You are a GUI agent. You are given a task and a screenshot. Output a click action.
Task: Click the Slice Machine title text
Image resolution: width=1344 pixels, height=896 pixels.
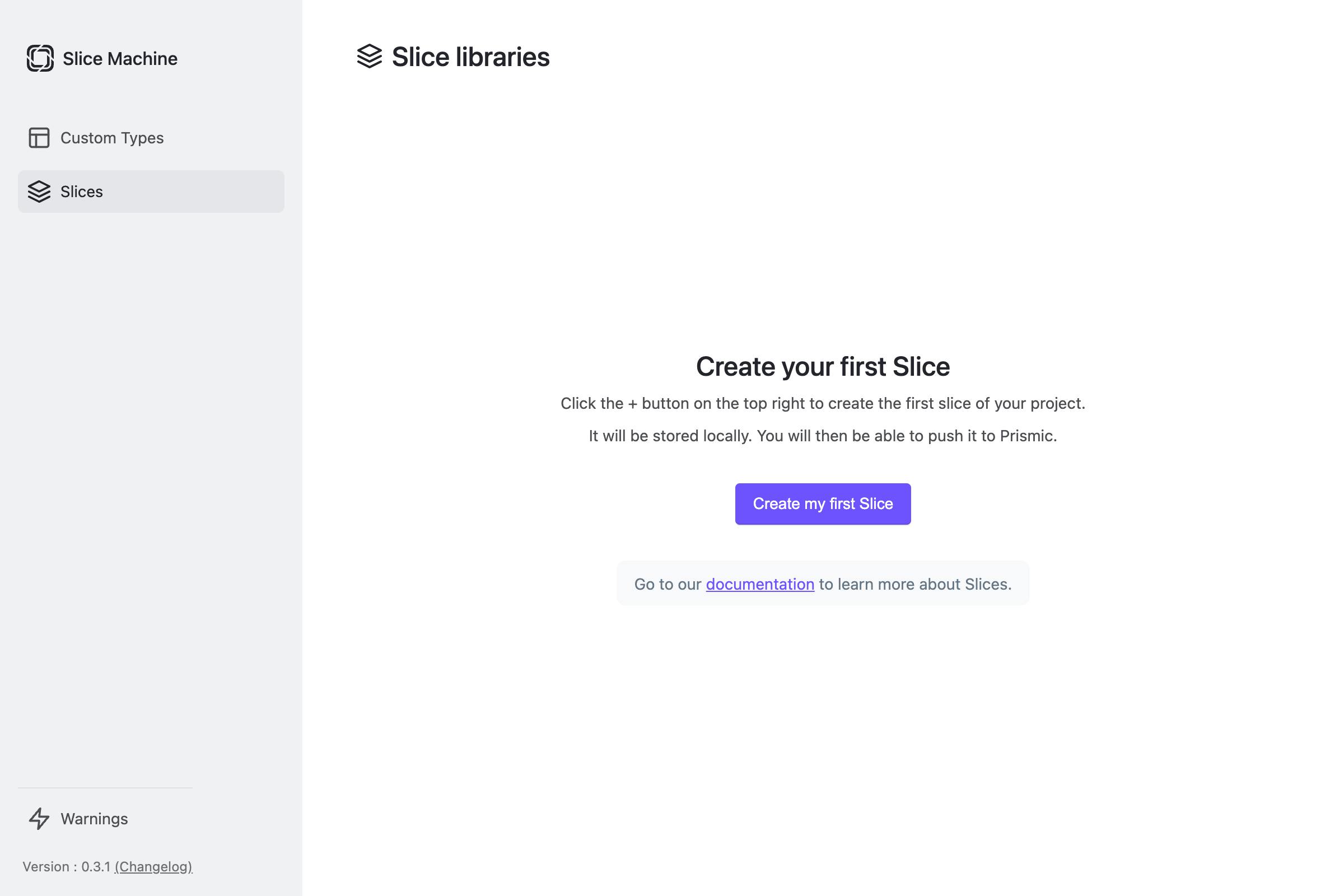point(119,58)
